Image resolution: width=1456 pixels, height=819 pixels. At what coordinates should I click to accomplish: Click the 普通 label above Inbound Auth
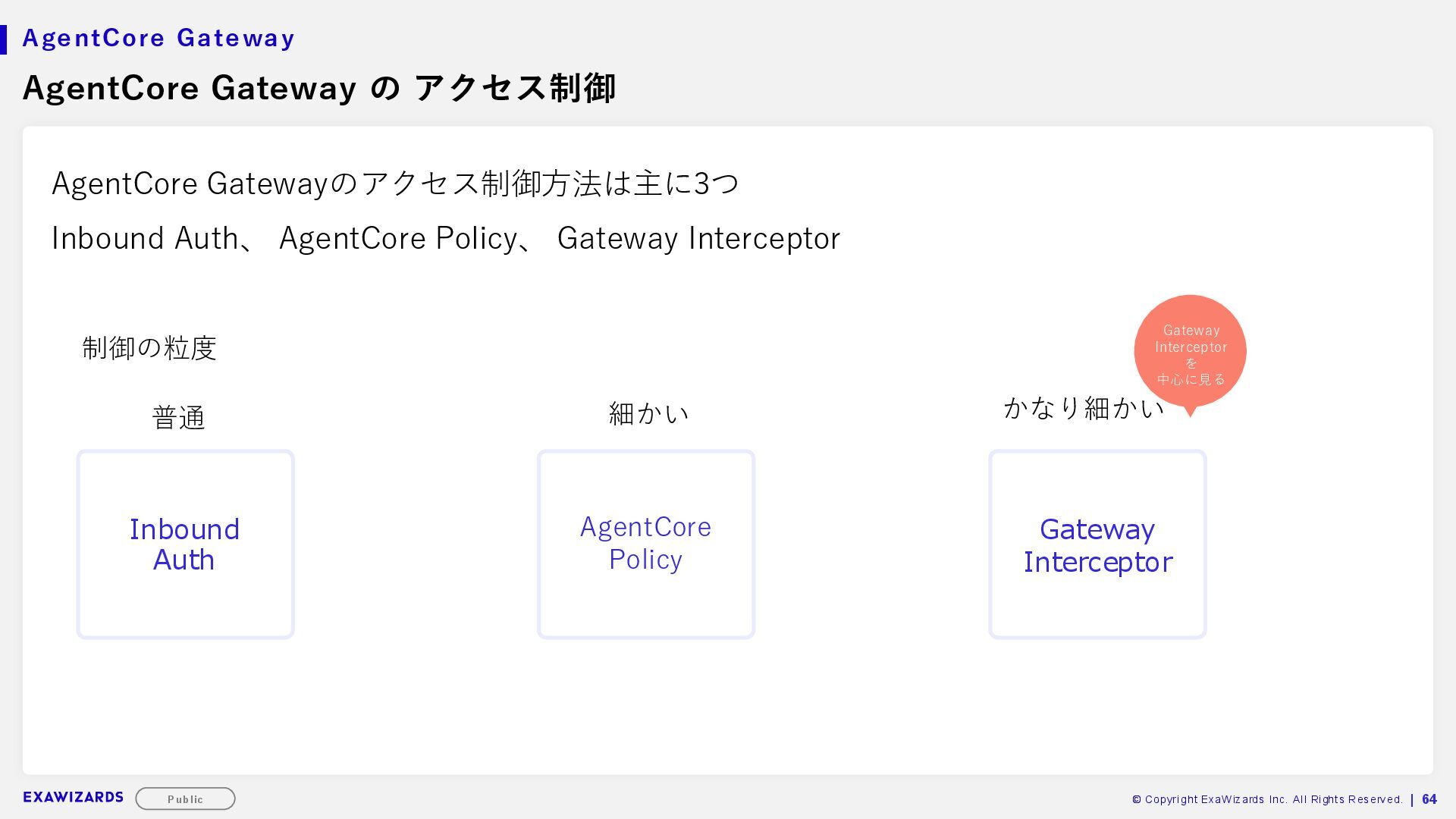[x=179, y=418]
